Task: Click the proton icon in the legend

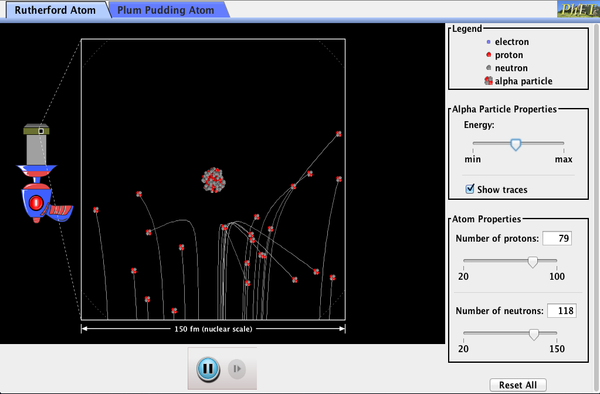Action: click(x=488, y=55)
